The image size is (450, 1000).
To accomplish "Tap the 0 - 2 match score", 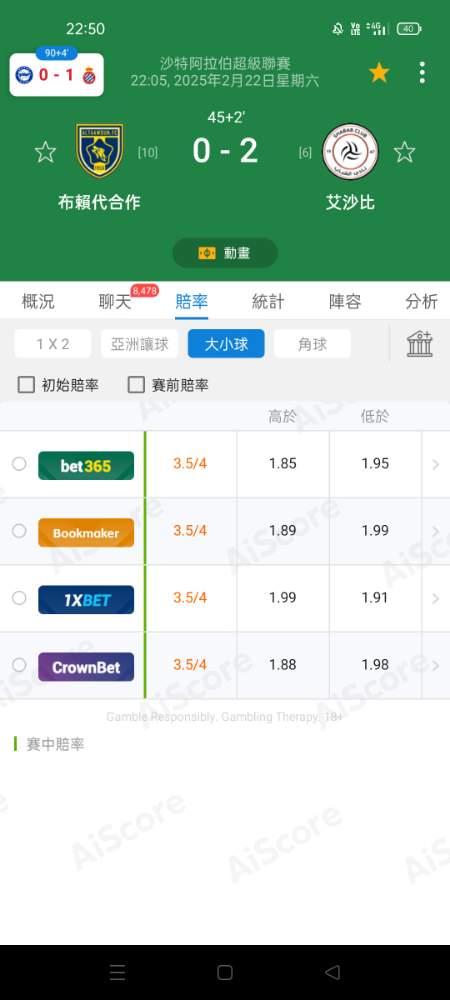I will (225, 151).
